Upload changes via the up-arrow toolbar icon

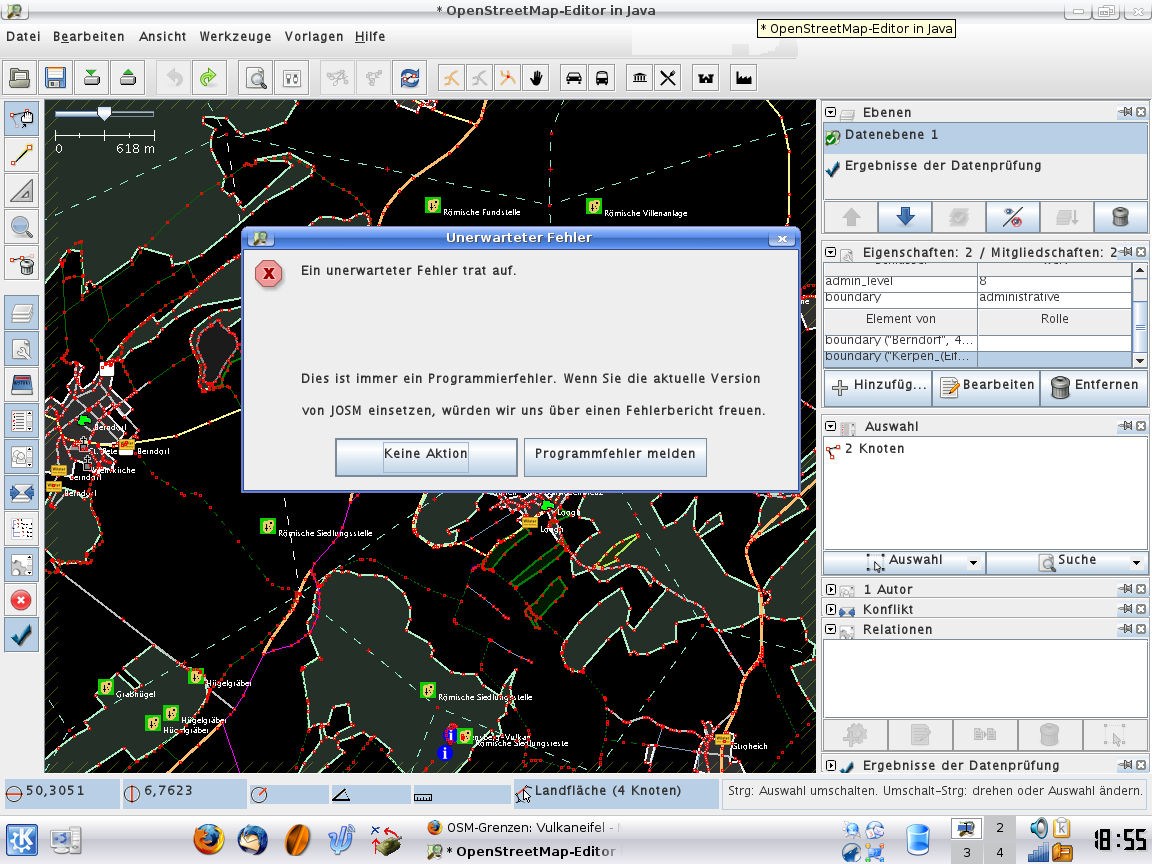point(128,78)
